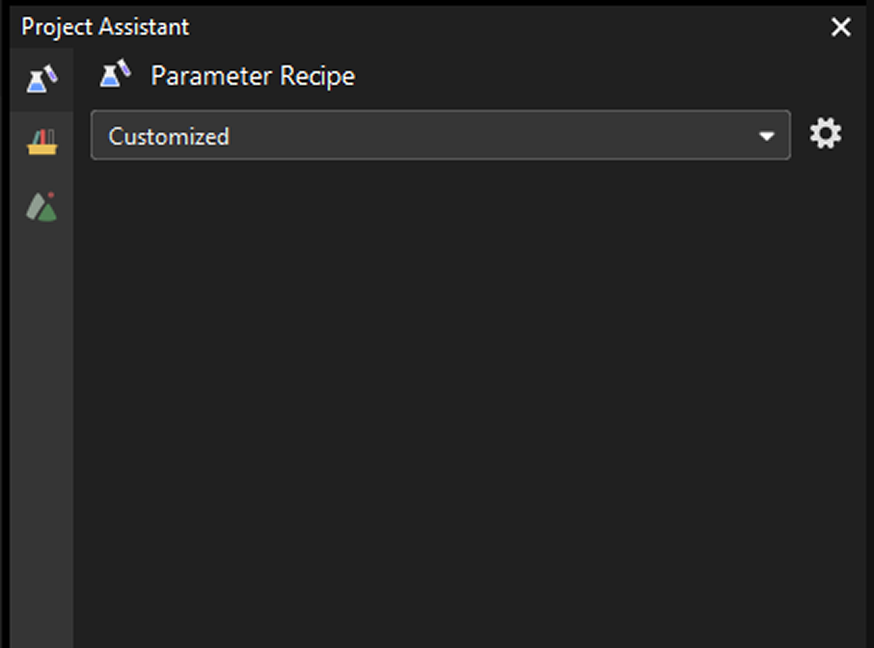The image size is (874, 648).
Task: Close the Project Assistant panel
Action: click(841, 27)
